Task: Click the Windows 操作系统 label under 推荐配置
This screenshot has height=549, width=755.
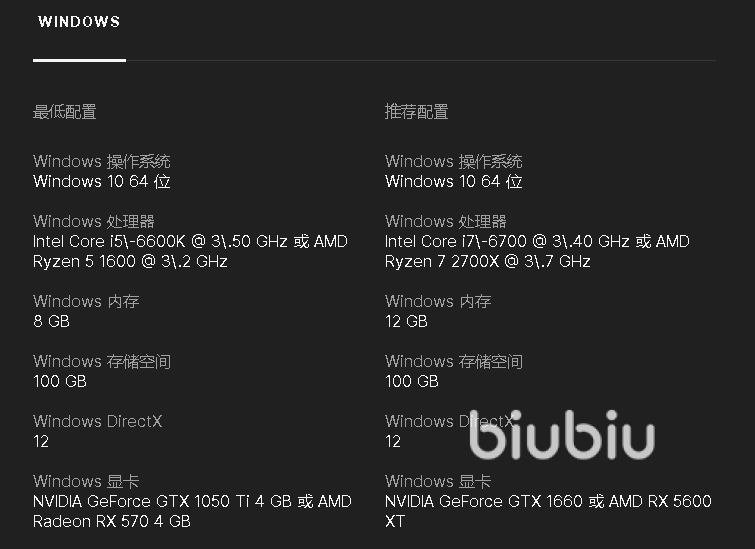Action: pos(454,161)
